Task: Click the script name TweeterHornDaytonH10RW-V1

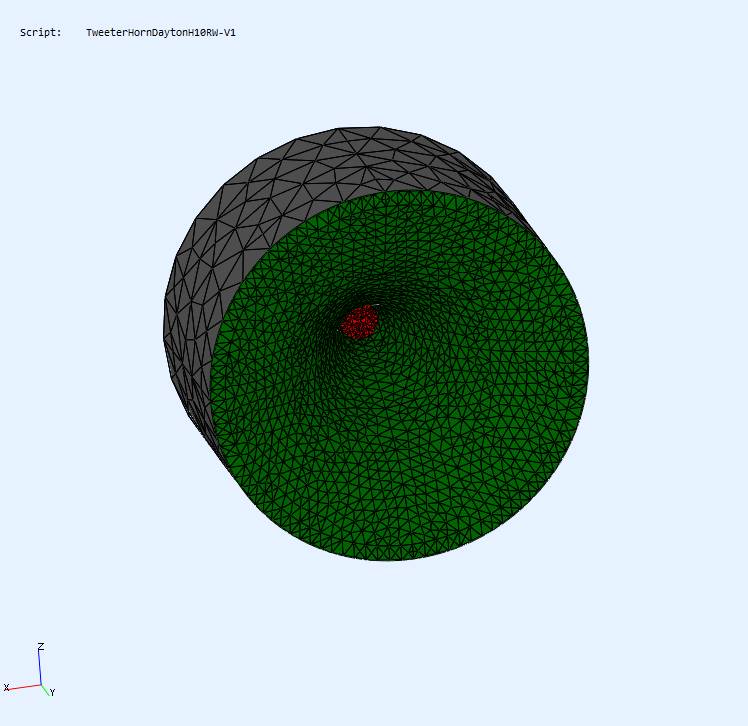Action: [x=161, y=32]
